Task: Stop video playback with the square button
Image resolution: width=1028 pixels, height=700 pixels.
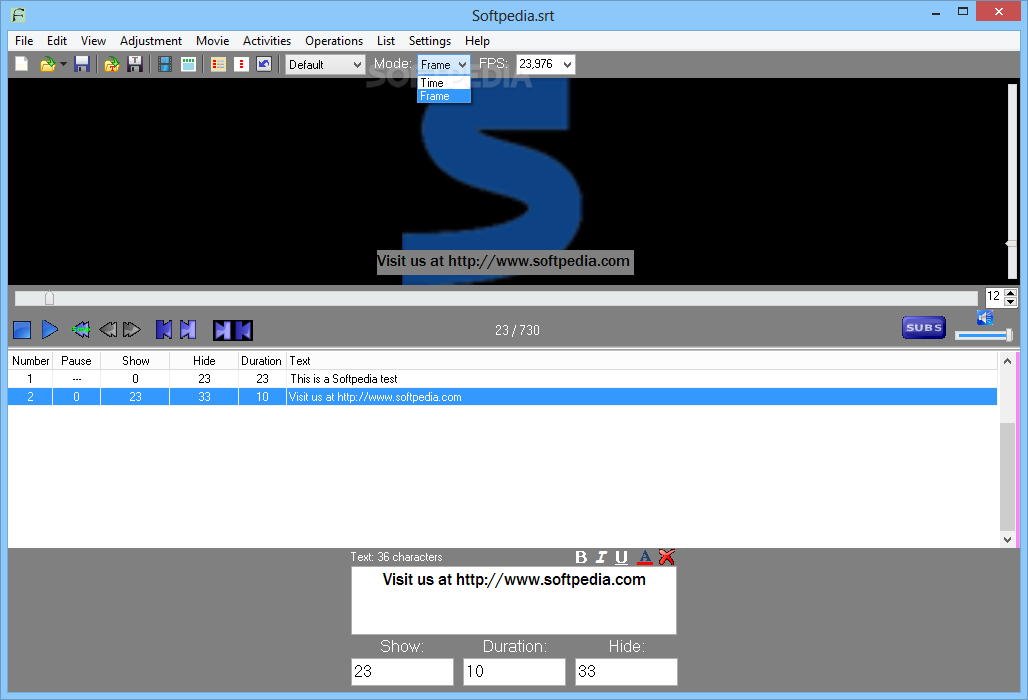Action: pos(22,330)
